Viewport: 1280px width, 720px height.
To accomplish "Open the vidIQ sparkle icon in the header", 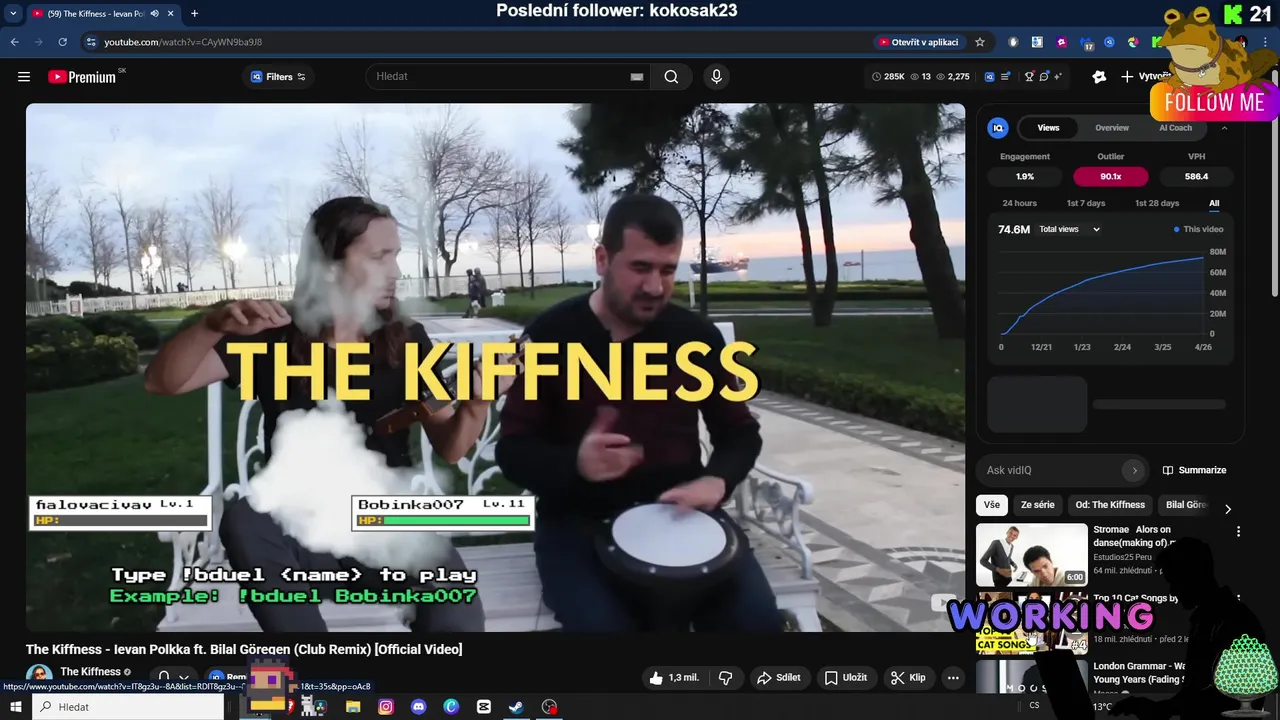I will (x=1058, y=77).
